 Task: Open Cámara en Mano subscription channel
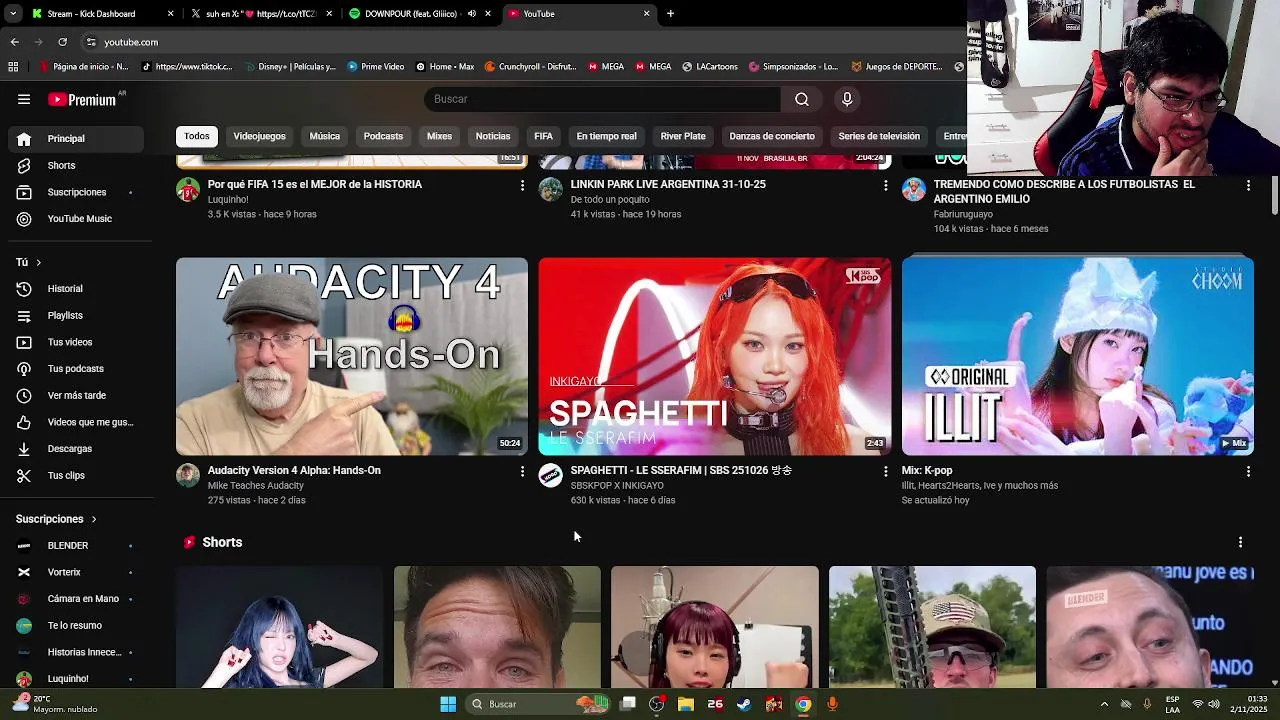point(76,599)
